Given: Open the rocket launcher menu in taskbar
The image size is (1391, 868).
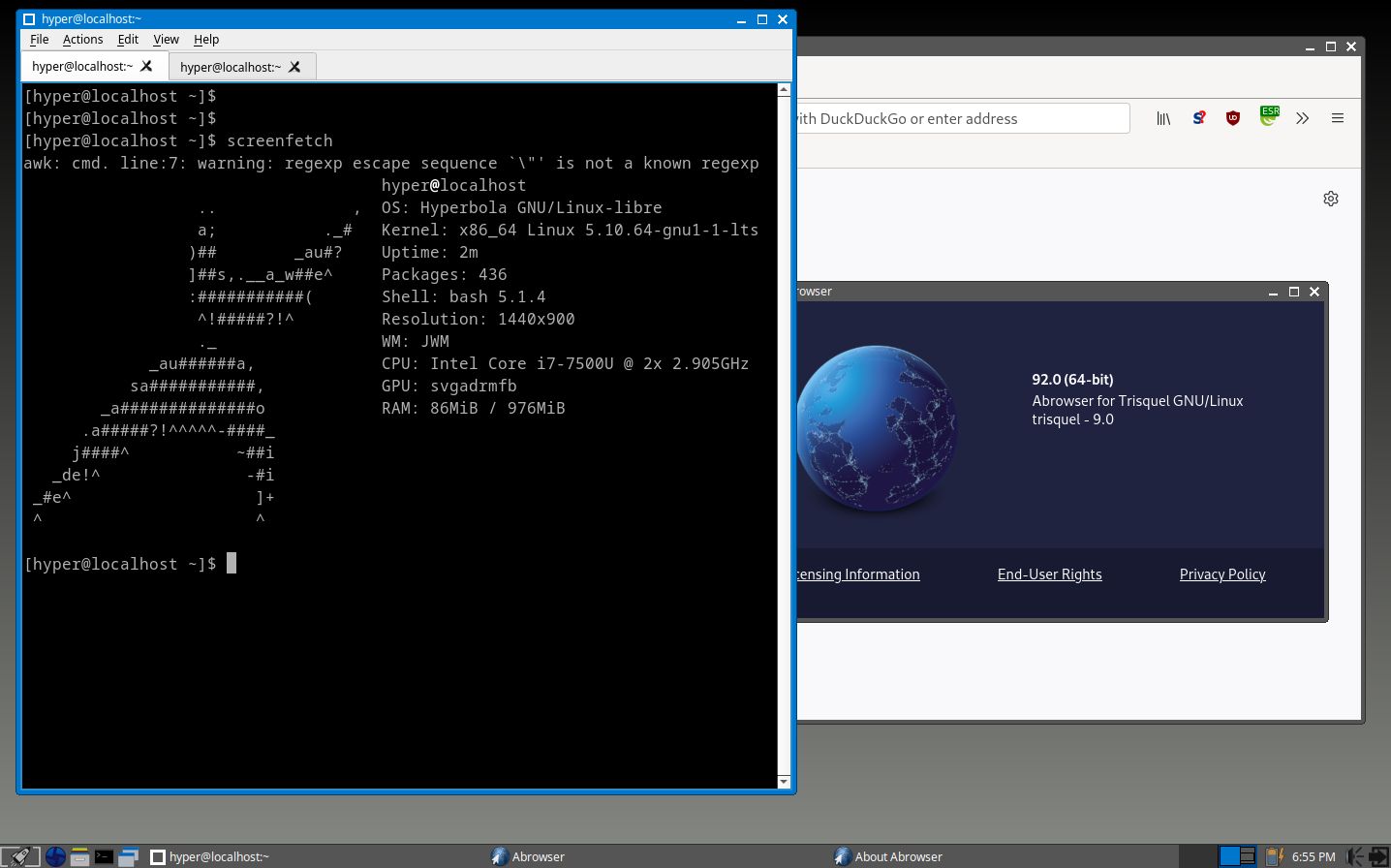Looking at the screenshot, I should pyautogui.click(x=20, y=856).
